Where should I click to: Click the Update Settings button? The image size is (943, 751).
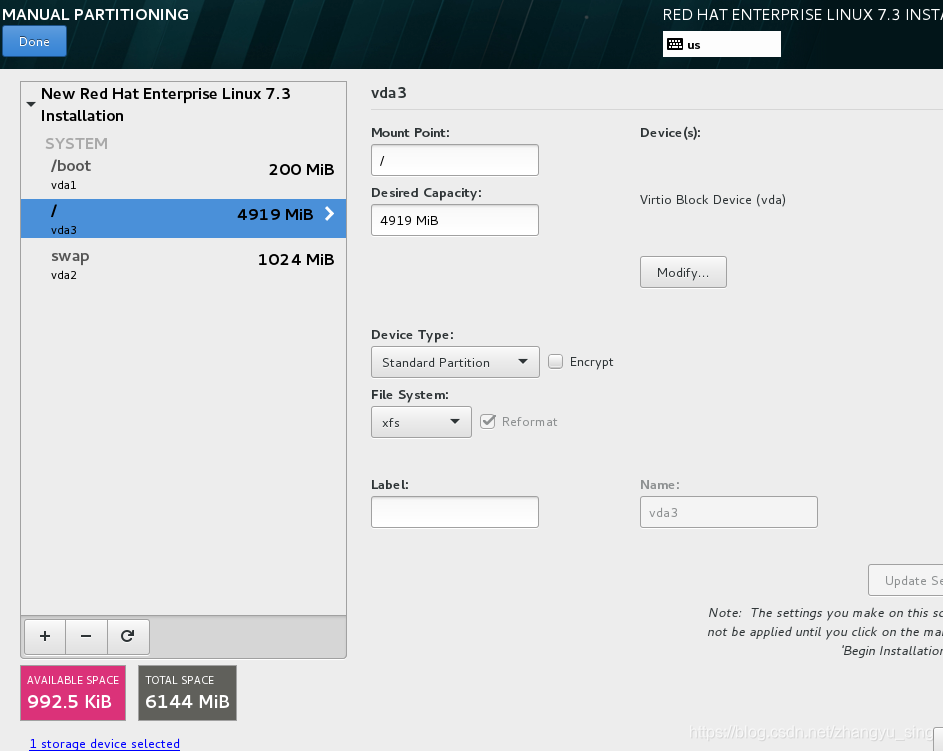906,580
